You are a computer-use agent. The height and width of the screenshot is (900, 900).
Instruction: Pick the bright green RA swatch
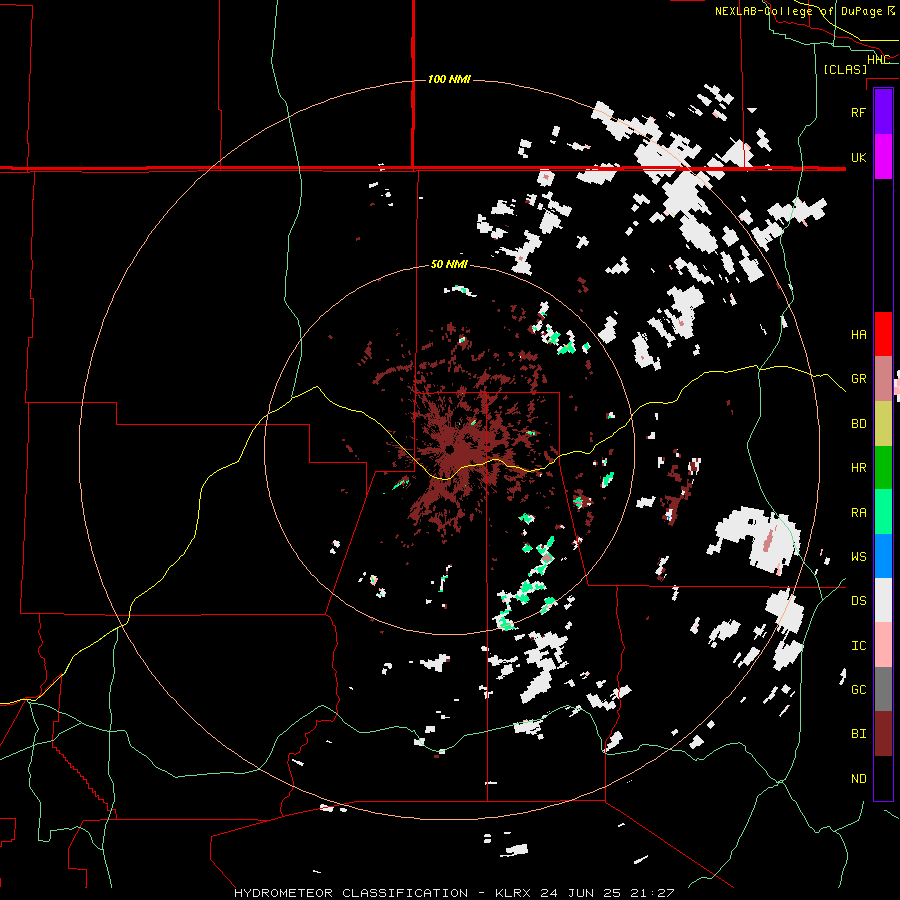(x=883, y=512)
